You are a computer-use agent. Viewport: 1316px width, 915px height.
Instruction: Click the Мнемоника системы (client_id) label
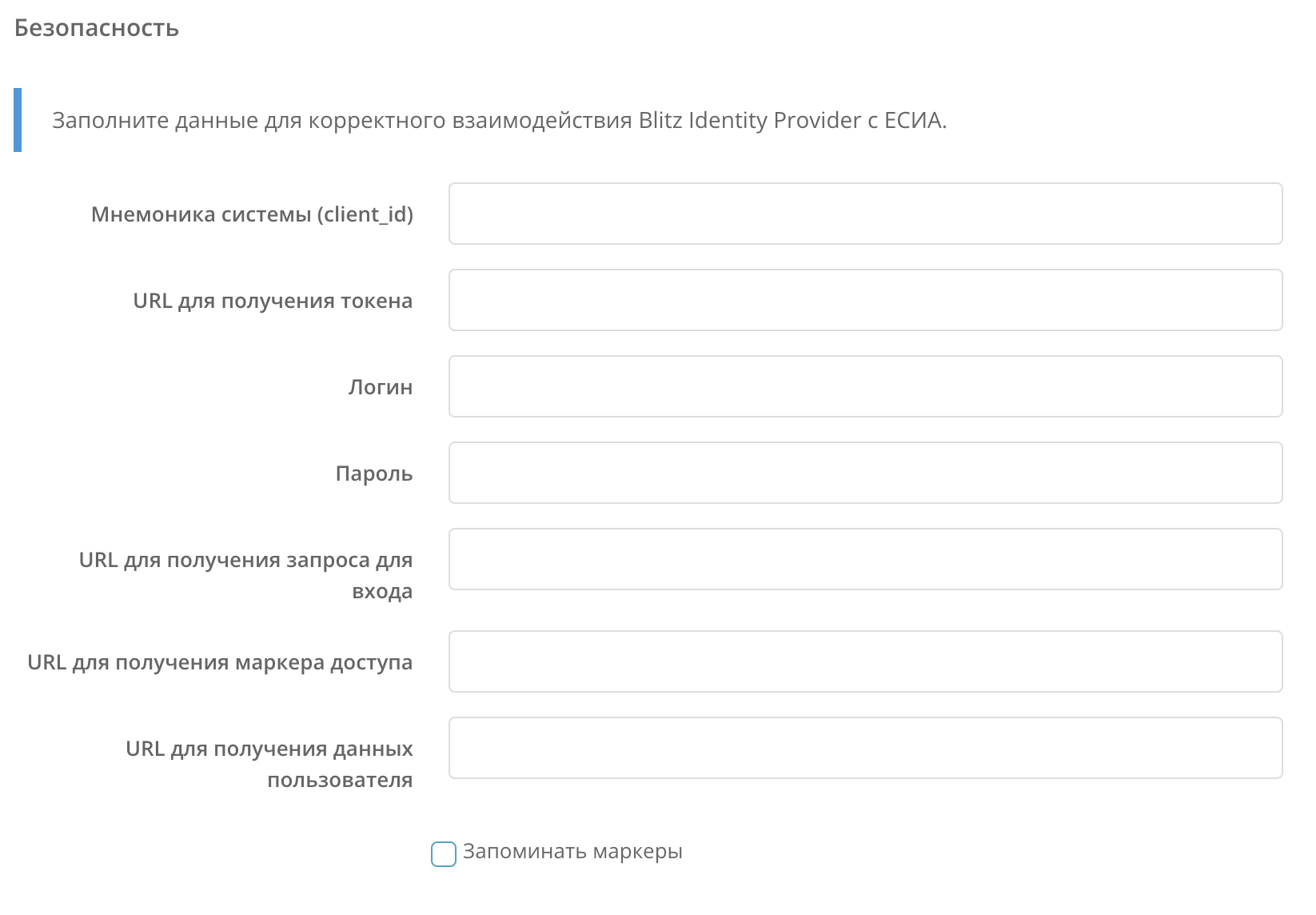click(x=253, y=214)
